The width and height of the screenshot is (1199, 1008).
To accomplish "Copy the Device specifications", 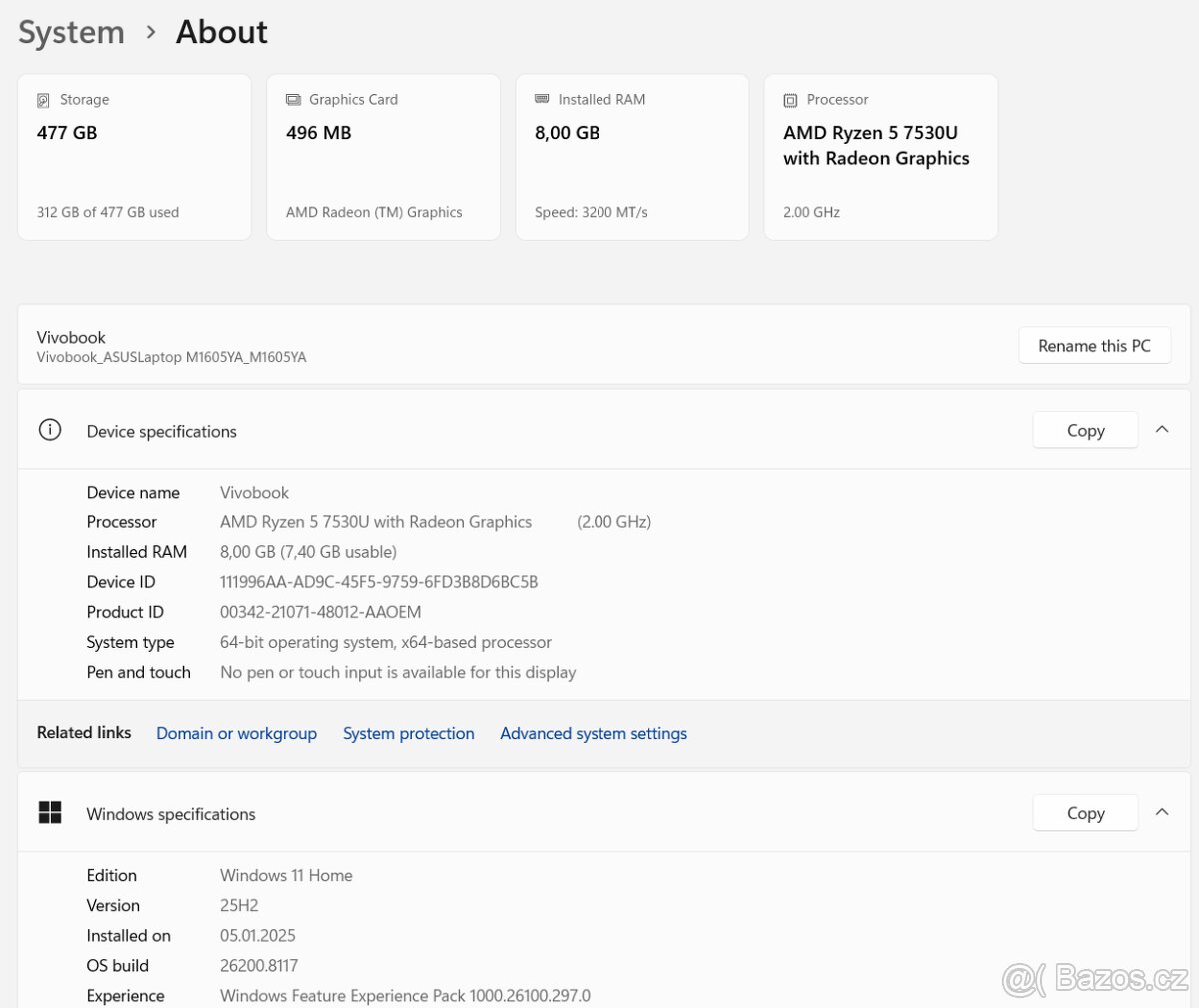I will point(1085,430).
